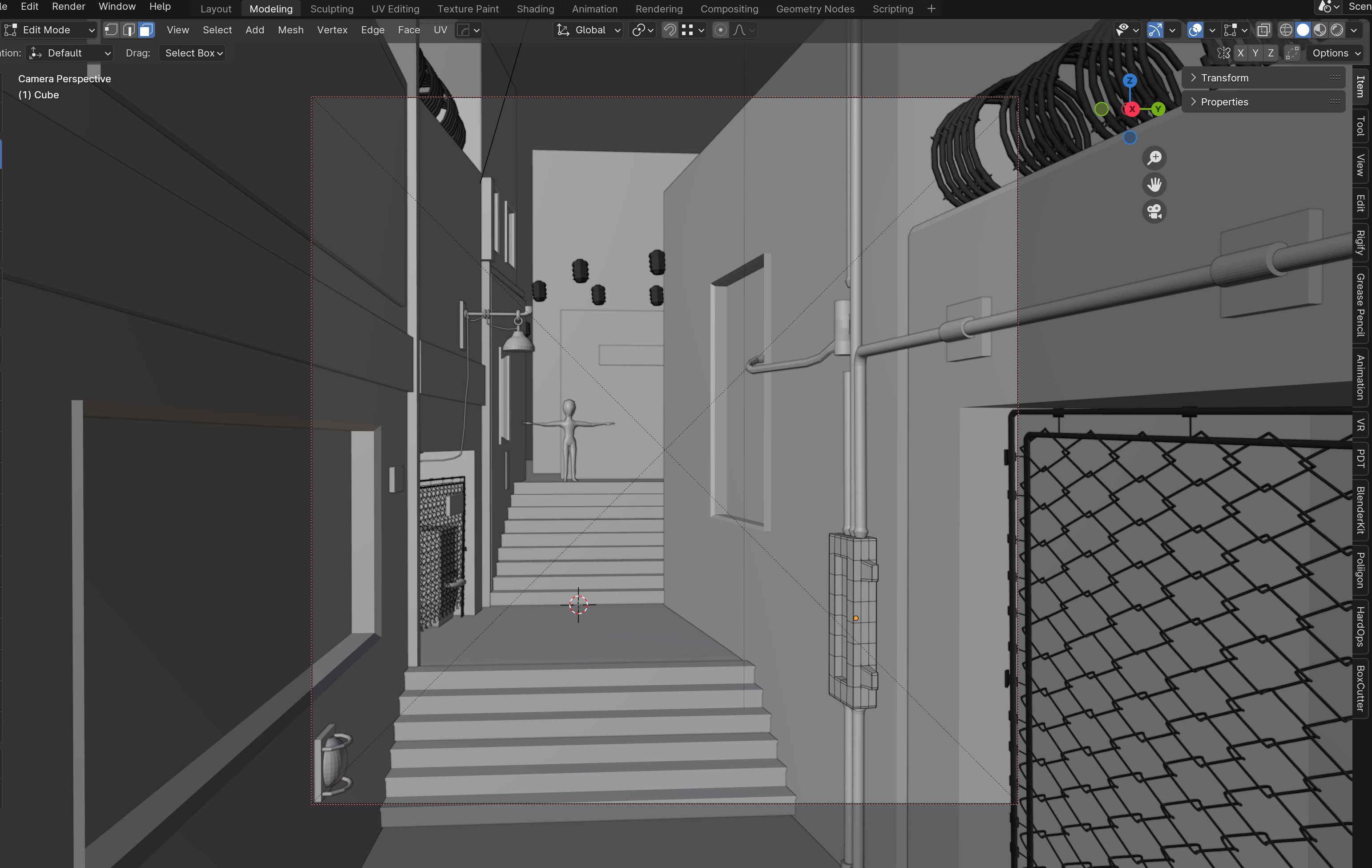Enable vertex select mode
1372x868 pixels.
coord(111,30)
